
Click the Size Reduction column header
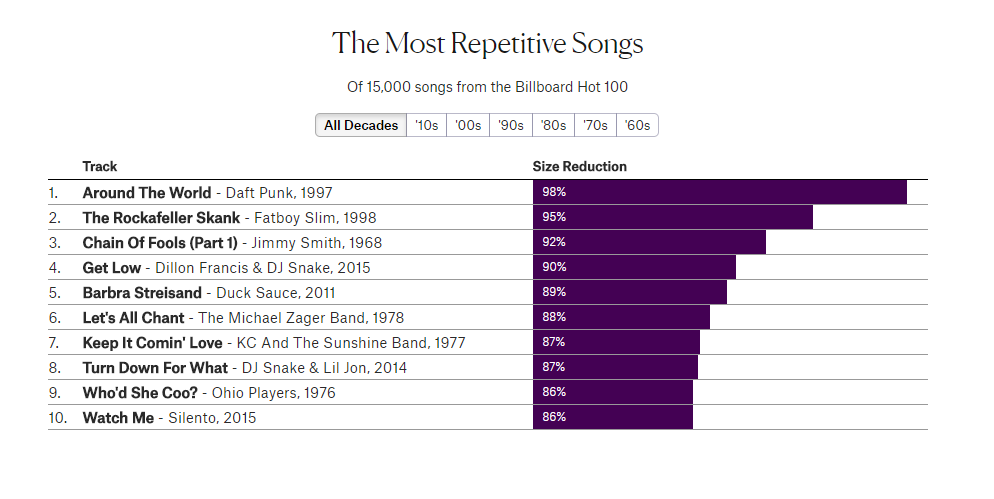pyautogui.click(x=580, y=166)
